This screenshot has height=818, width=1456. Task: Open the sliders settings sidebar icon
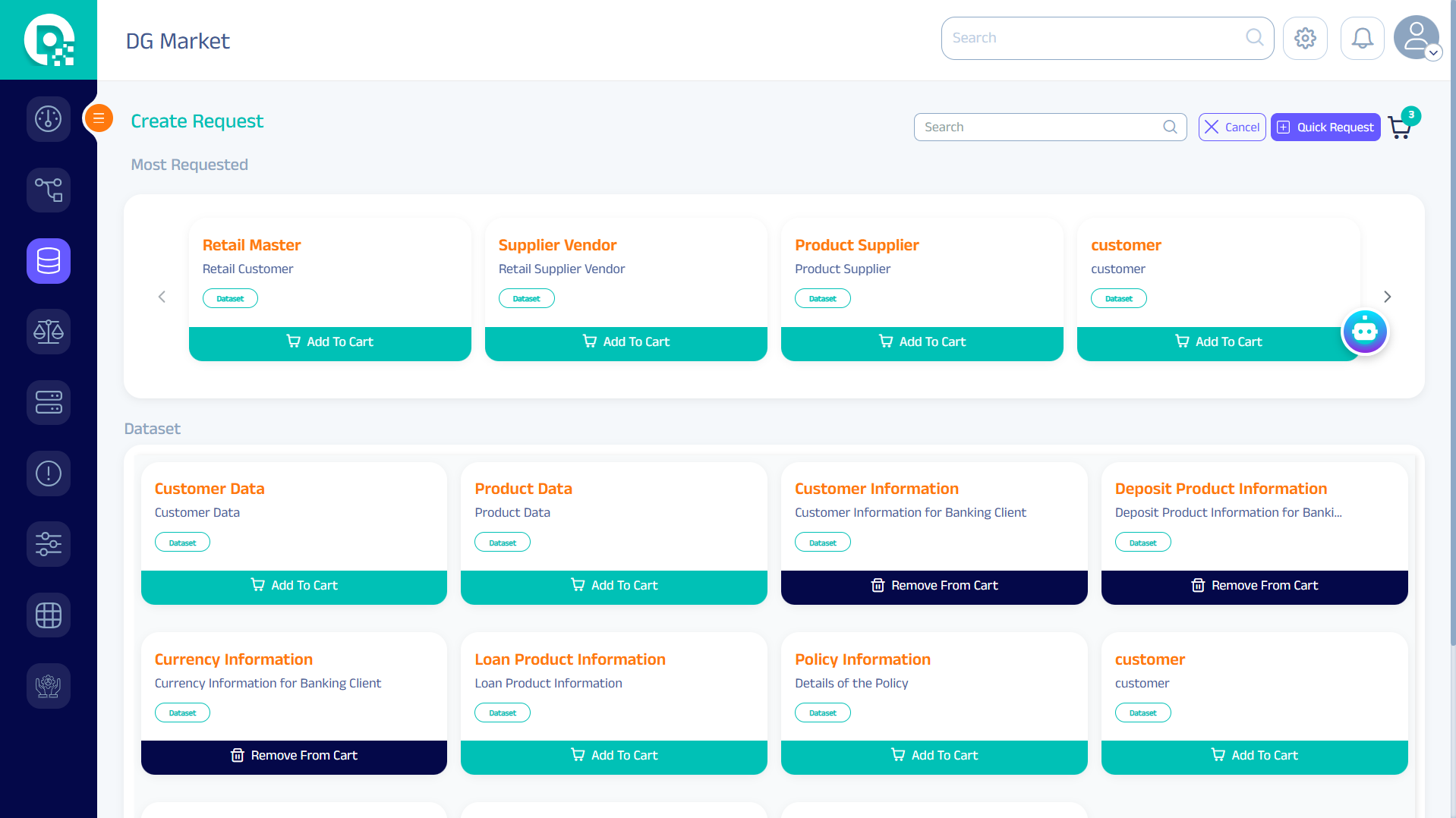49,544
